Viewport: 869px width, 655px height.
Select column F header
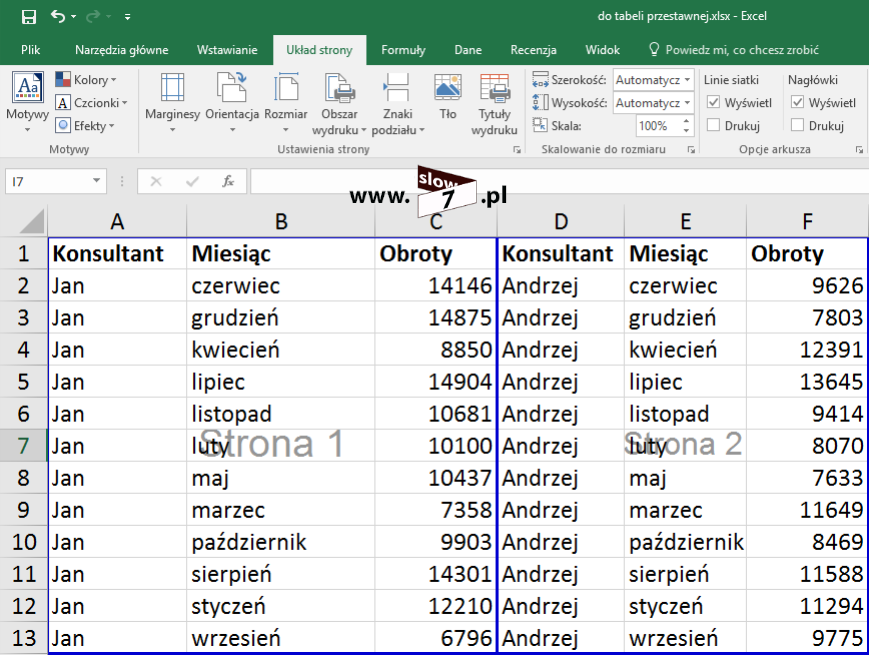tap(807, 222)
